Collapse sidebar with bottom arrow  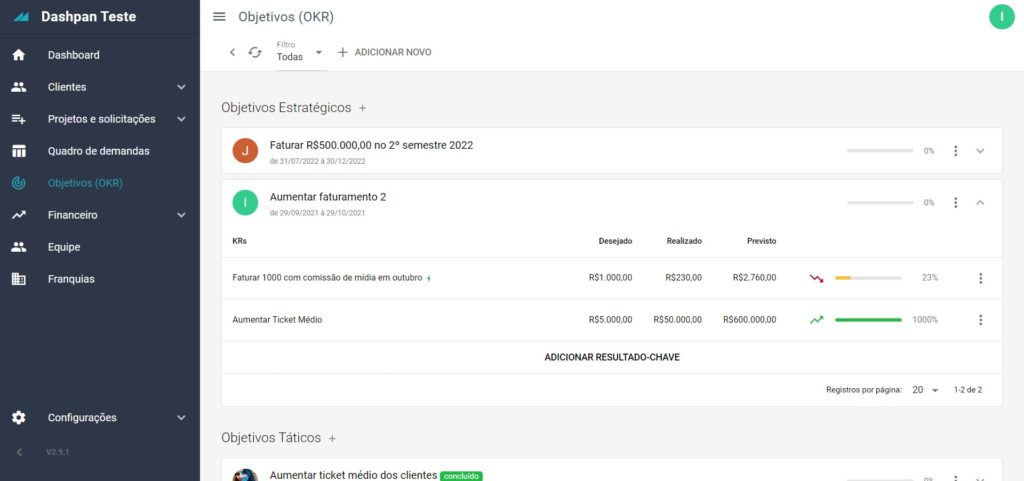[x=19, y=452]
